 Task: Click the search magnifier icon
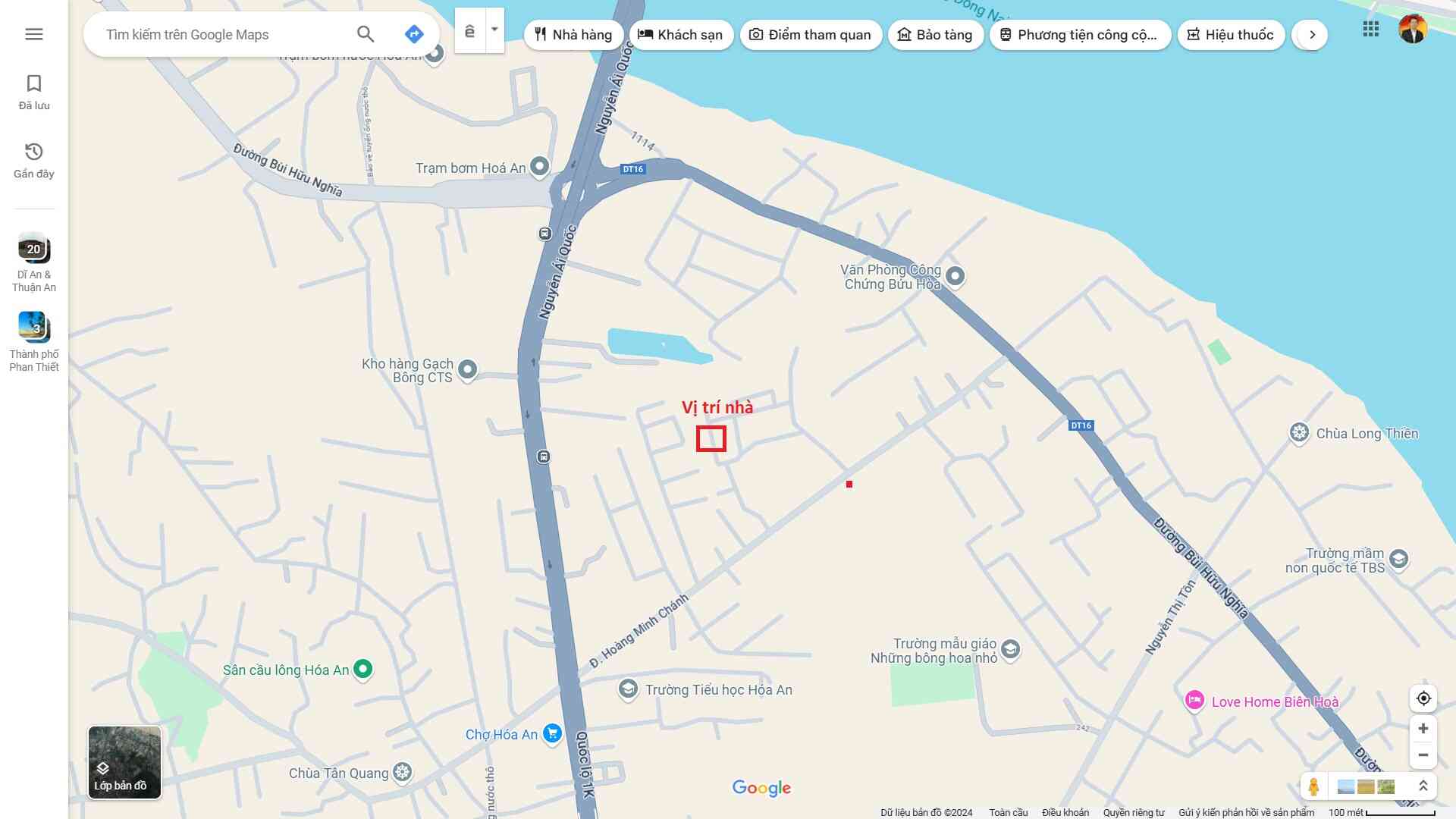point(366,34)
